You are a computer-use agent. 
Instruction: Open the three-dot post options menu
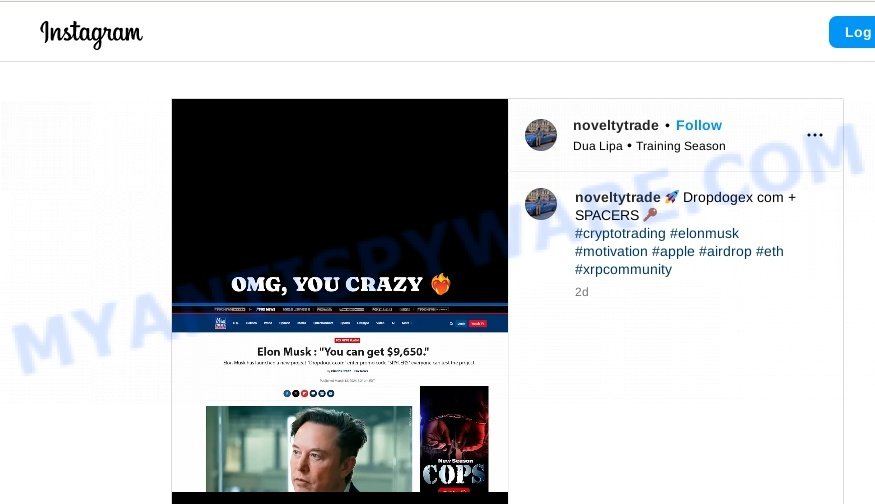(815, 135)
